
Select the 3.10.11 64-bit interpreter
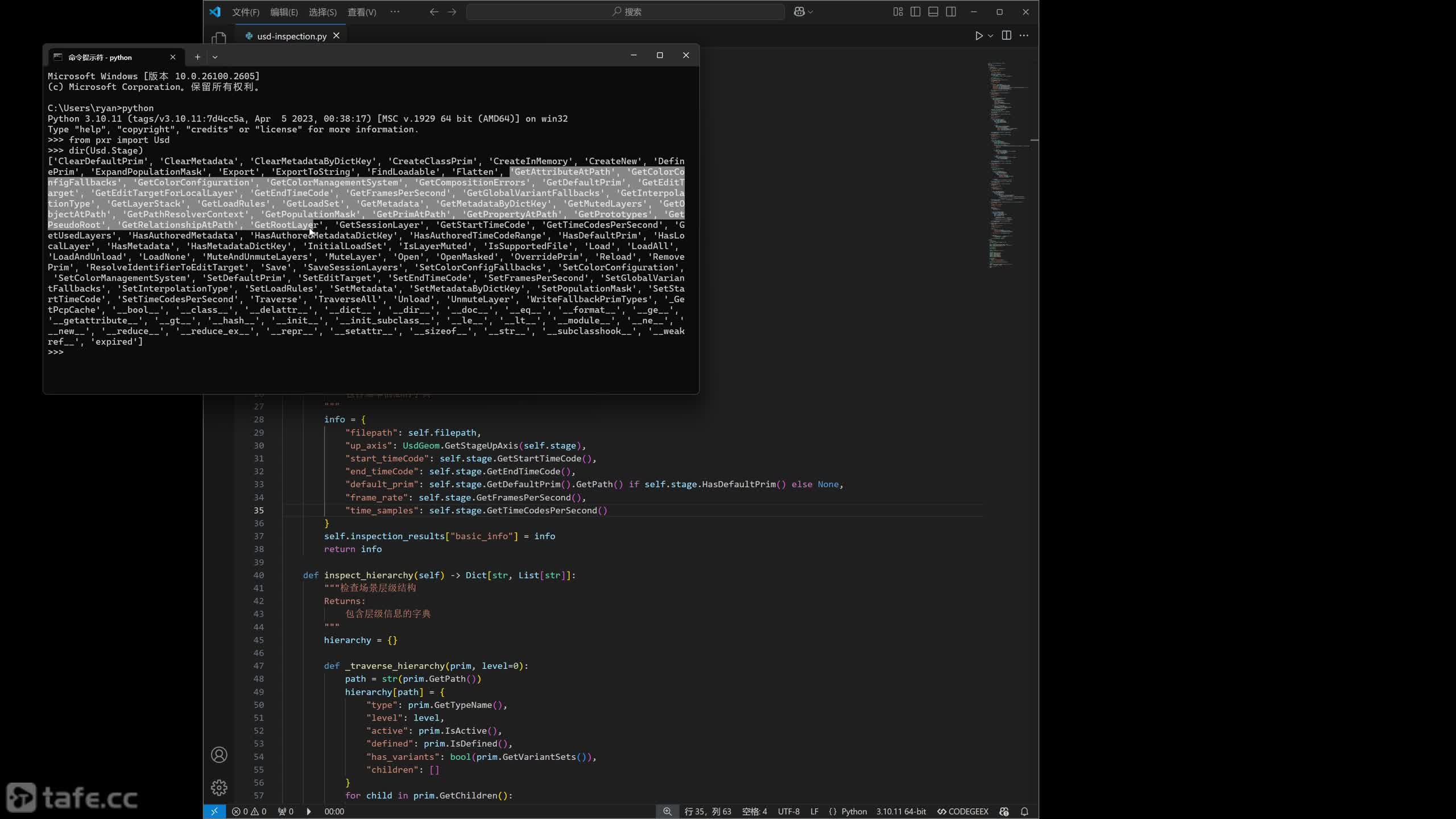tap(901, 812)
